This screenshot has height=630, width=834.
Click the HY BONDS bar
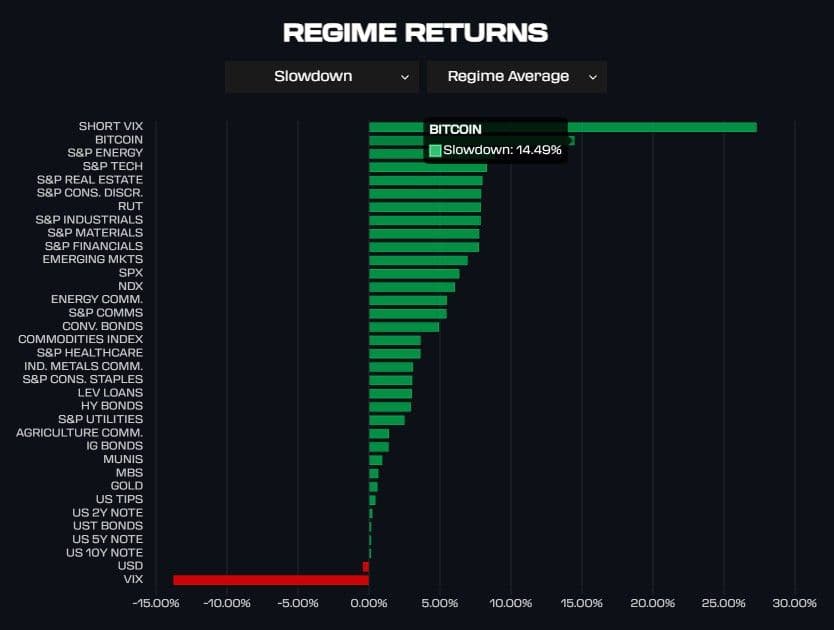390,407
